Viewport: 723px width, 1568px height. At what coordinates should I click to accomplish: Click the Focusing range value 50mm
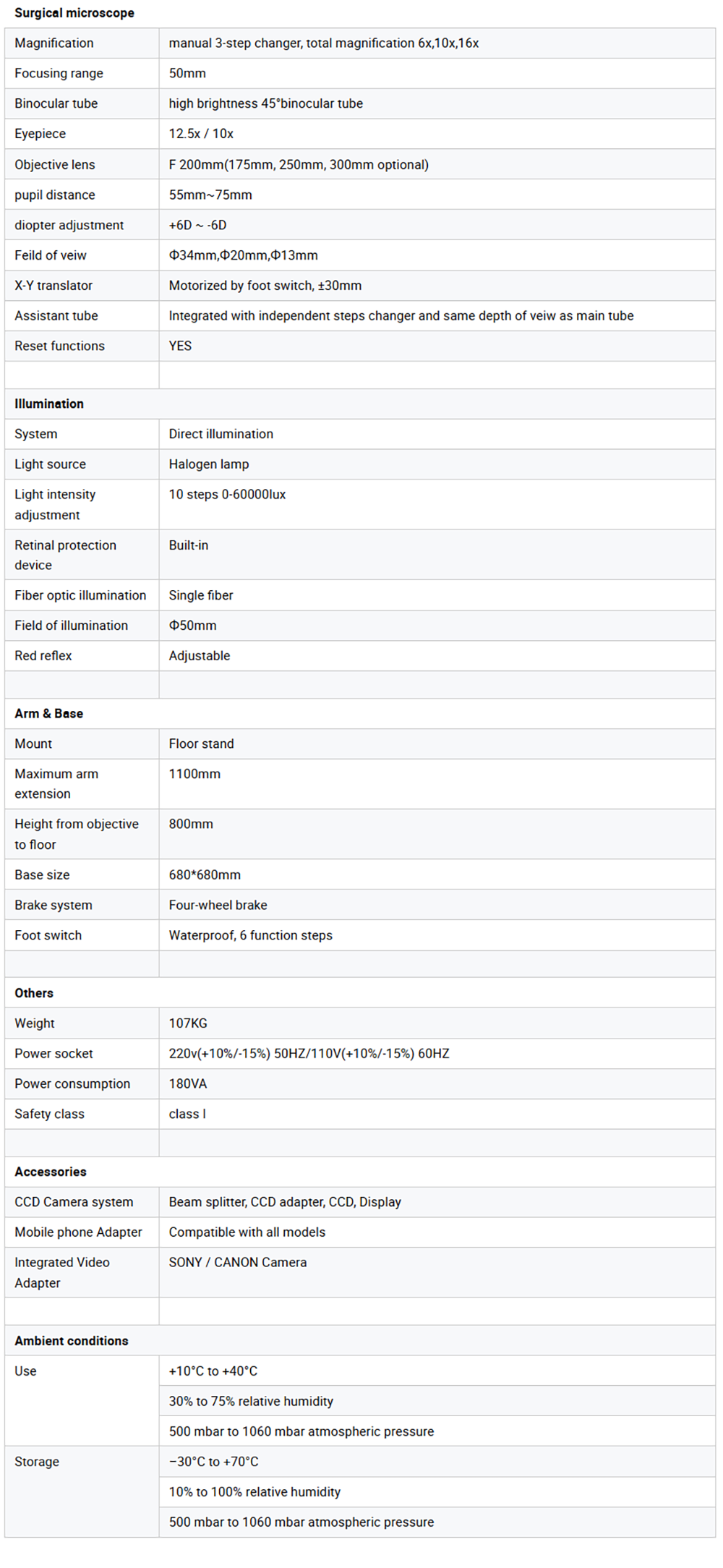coord(187,74)
